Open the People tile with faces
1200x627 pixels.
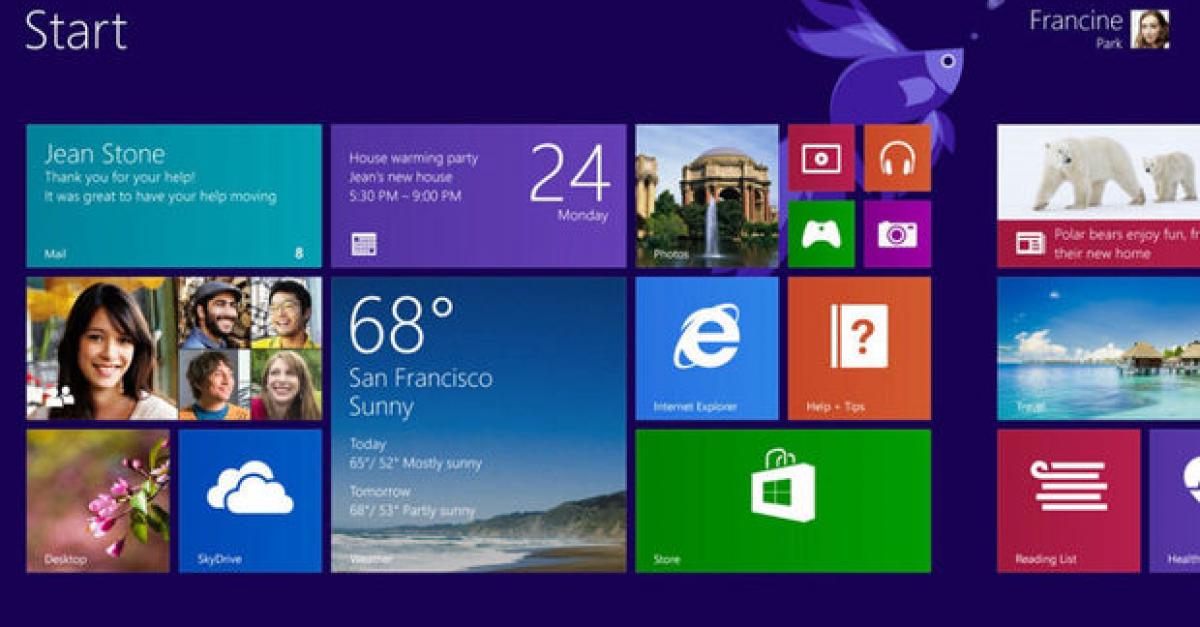174,348
